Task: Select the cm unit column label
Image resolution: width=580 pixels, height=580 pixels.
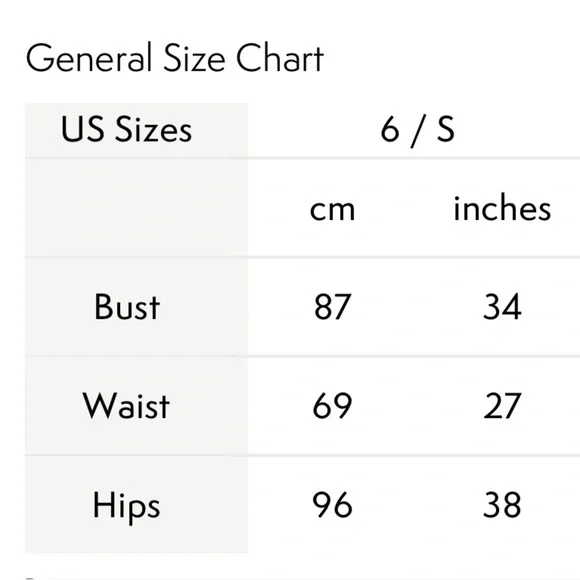Action: (332, 210)
